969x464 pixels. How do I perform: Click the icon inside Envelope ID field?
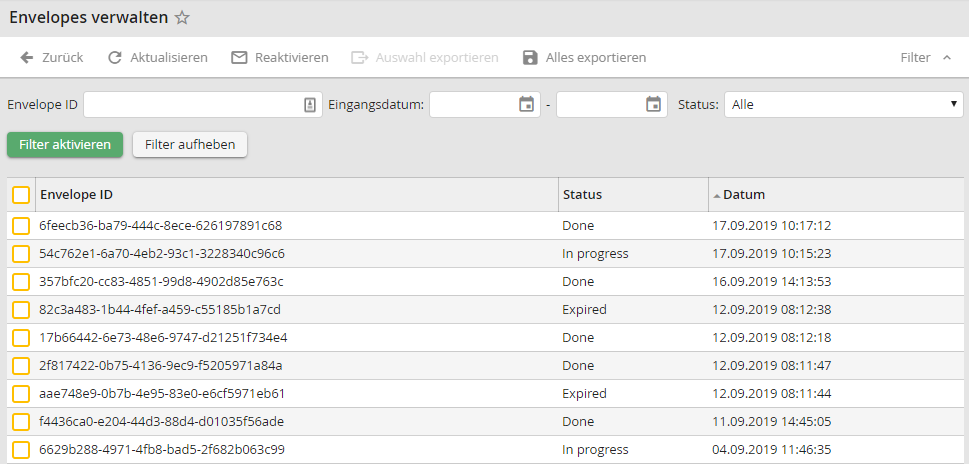coord(309,104)
